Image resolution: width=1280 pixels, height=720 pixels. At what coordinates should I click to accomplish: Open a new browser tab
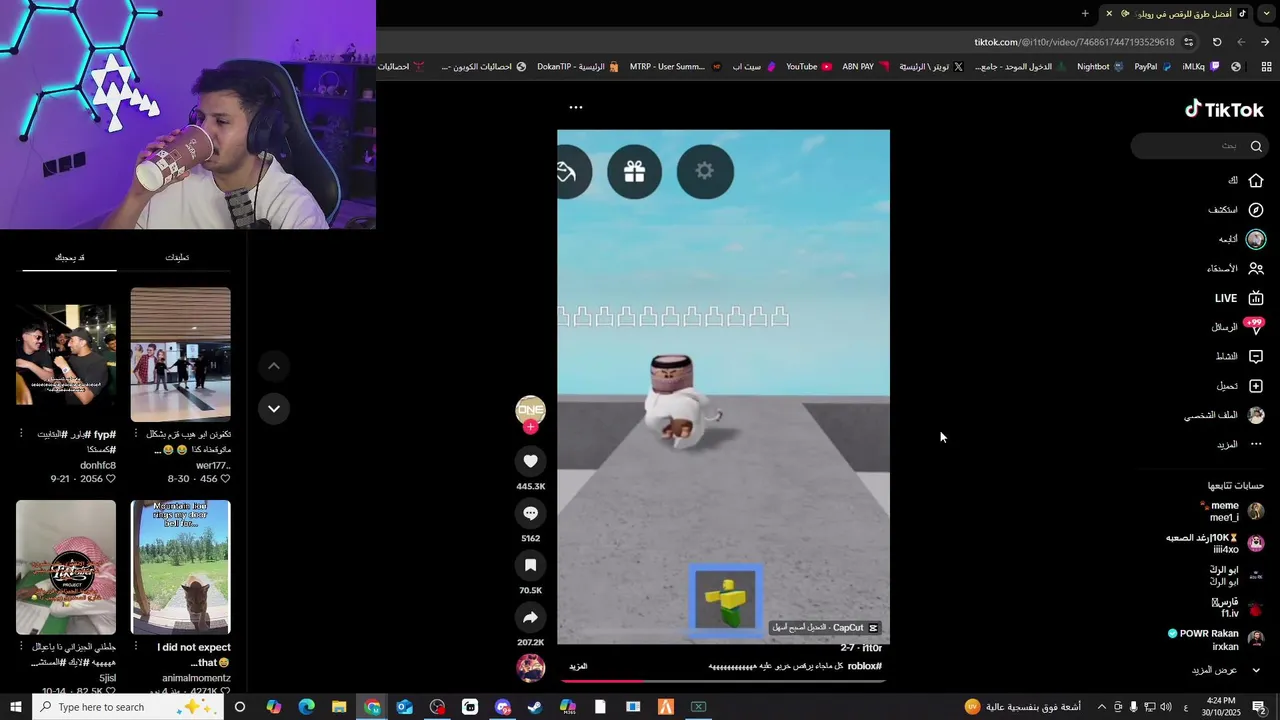pyautogui.click(x=1085, y=13)
